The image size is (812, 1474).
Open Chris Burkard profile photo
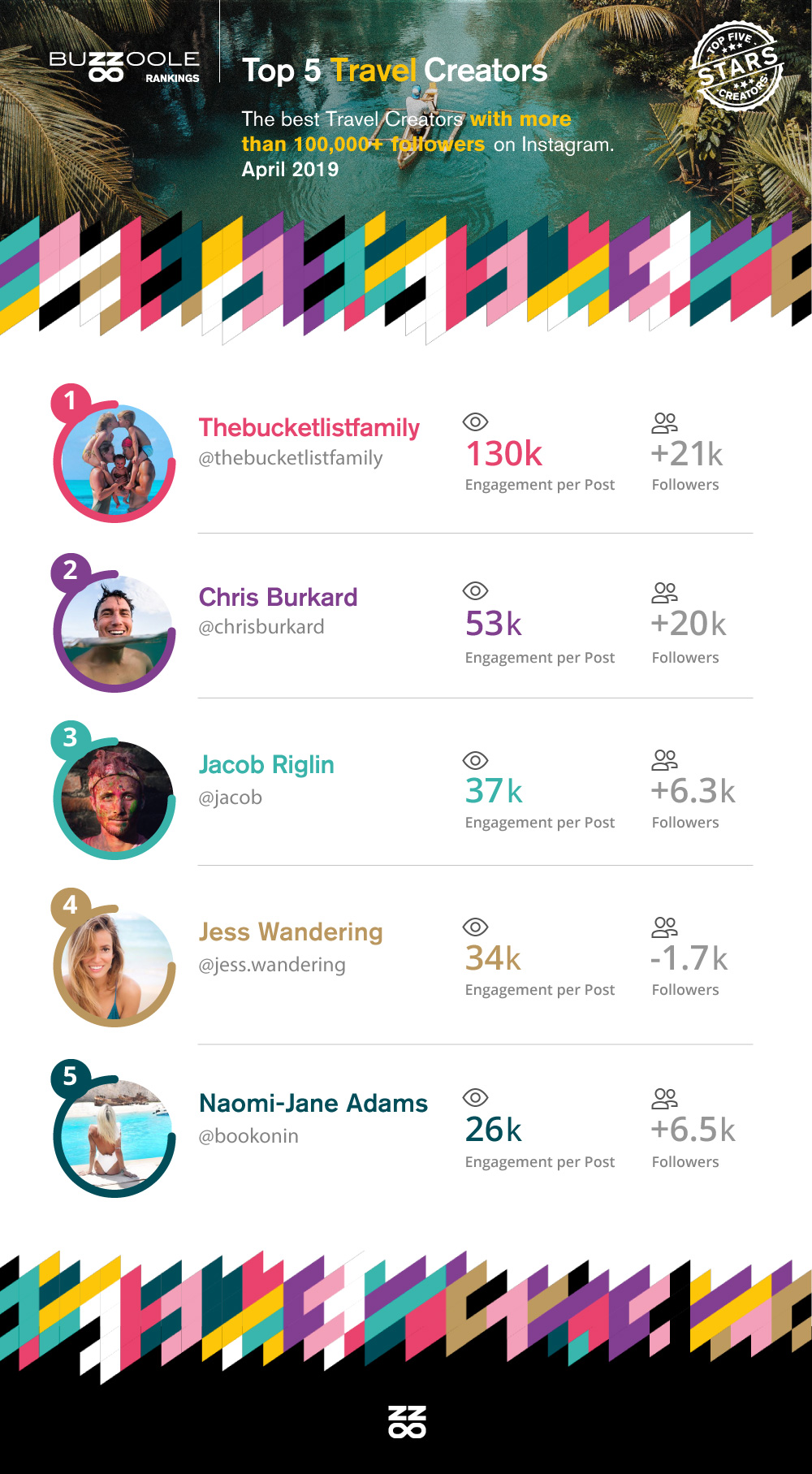coord(115,632)
